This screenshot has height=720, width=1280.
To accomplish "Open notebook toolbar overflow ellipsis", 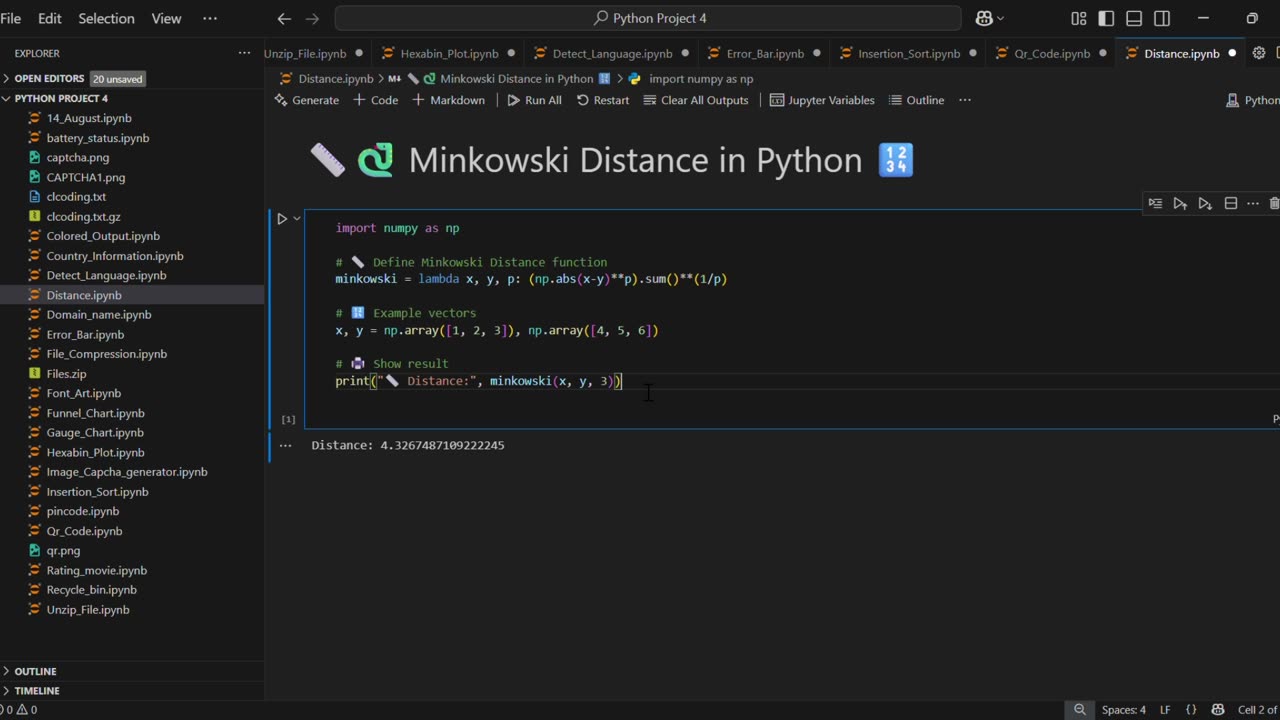I will pyautogui.click(x=965, y=100).
